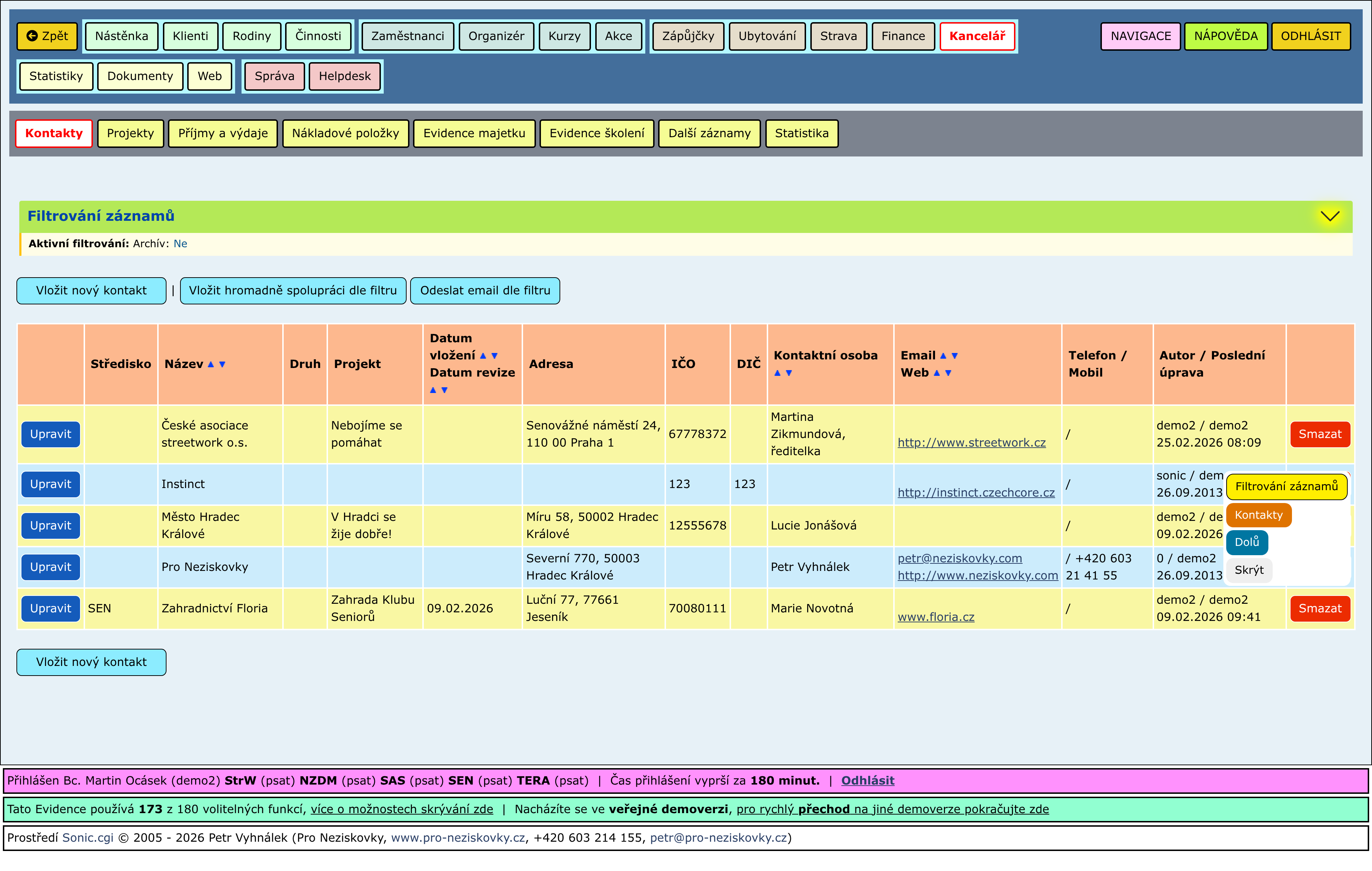Sort Kontaktní osoba ascending arrow
Viewport: 1372px width, 871px height.
[x=777, y=373]
